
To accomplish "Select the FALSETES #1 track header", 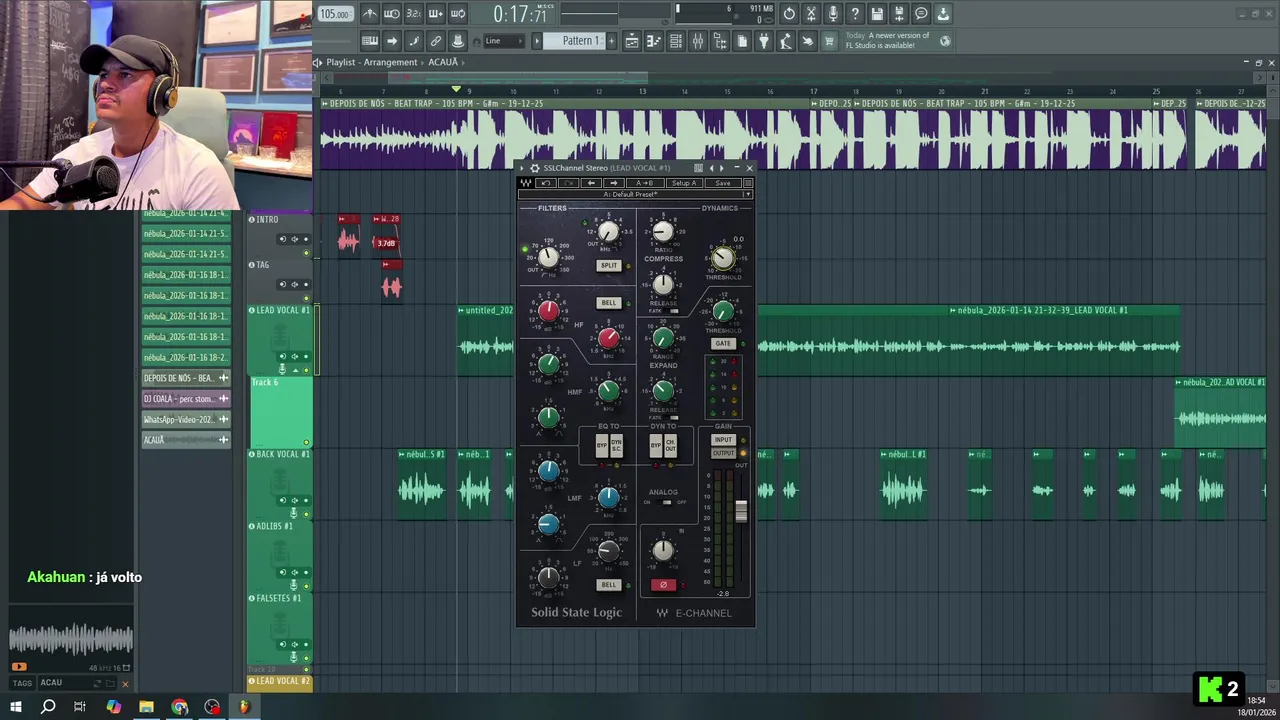I will click(x=280, y=628).
